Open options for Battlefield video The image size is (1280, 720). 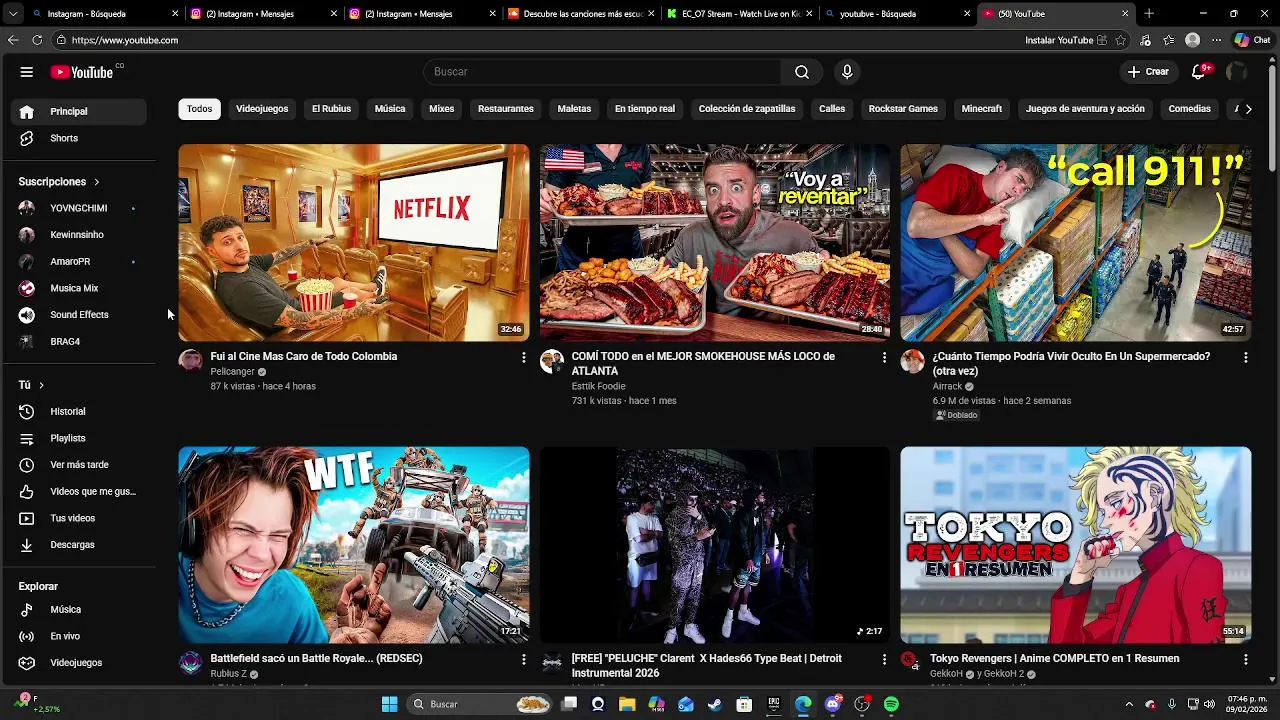[x=523, y=659]
